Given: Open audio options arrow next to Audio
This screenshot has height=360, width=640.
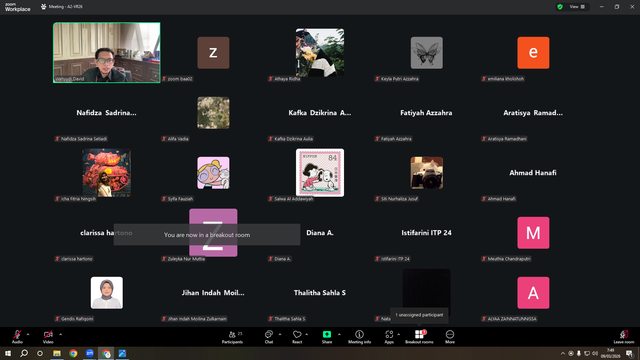Looking at the screenshot, I should (28, 334).
